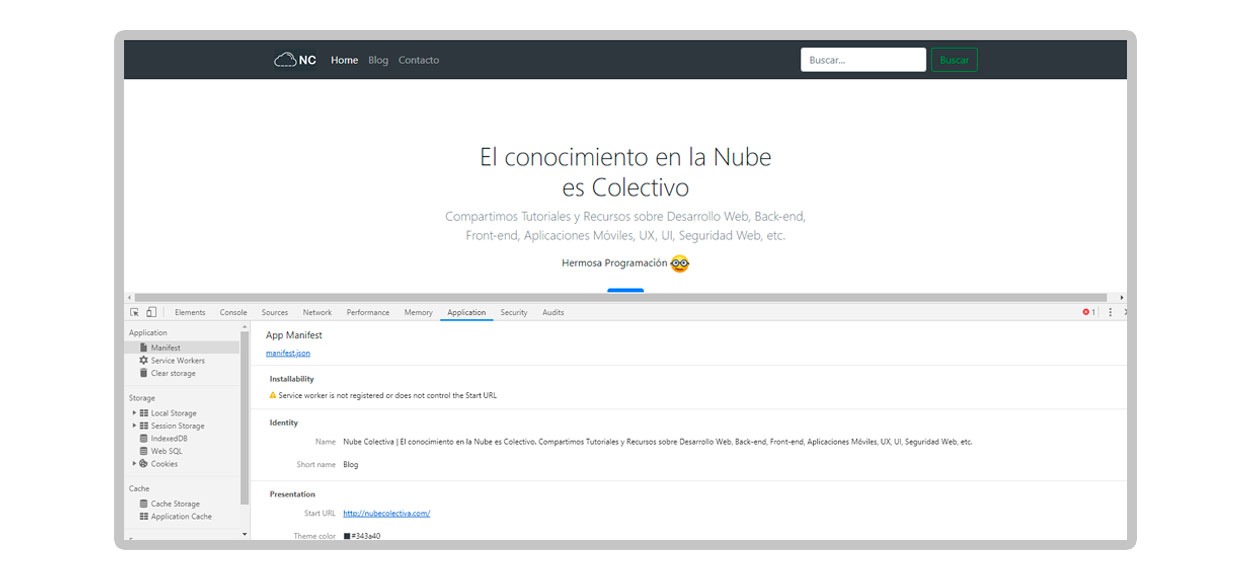Click horizontal scrollbar right arrow
The width and height of the screenshot is (1250, 580).
(1122, 297)
